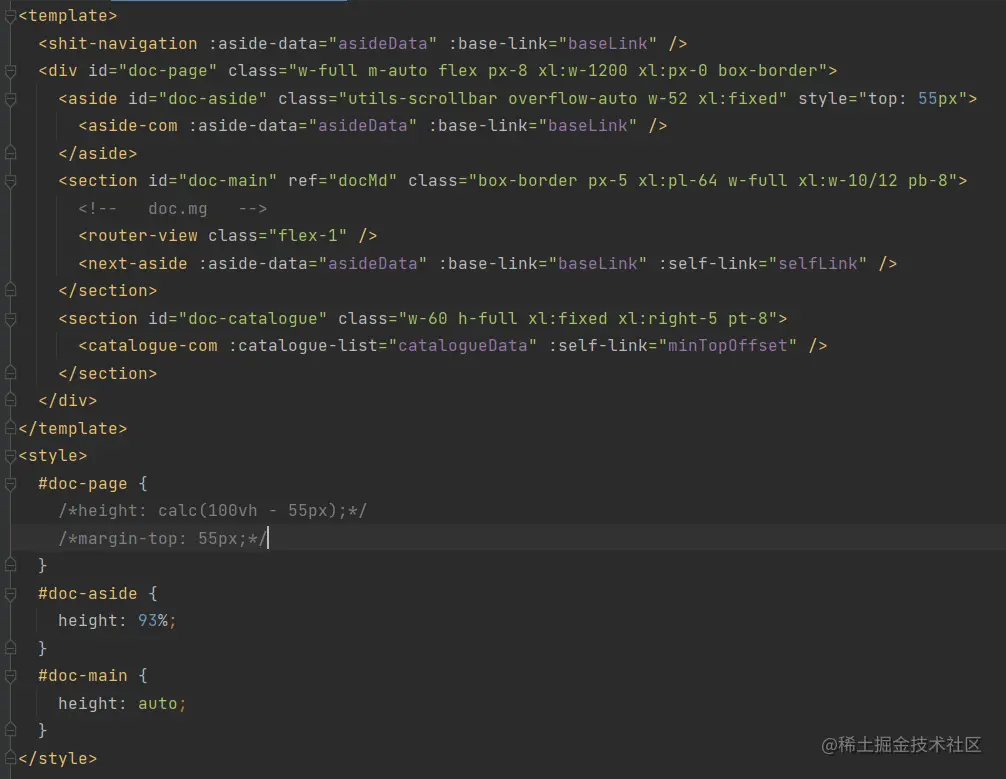Fold the section id="doc-main" block

pyautogui.click(x=10, y=182)
